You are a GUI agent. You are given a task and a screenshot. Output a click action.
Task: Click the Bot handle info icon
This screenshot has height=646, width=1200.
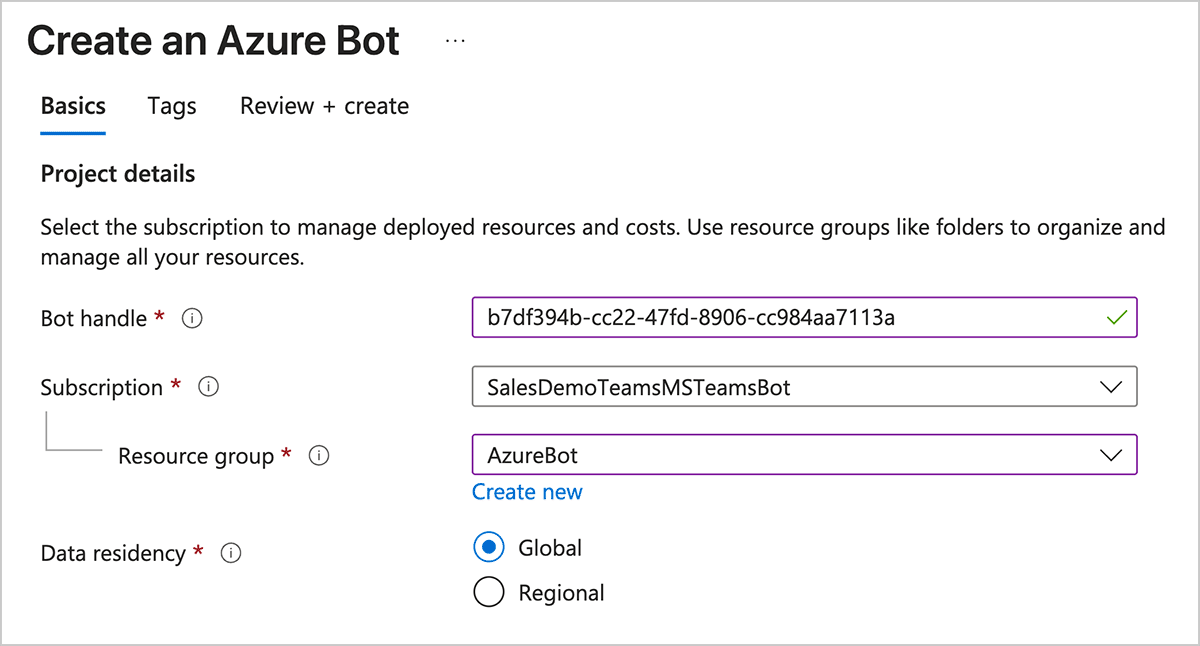point(193,319)
